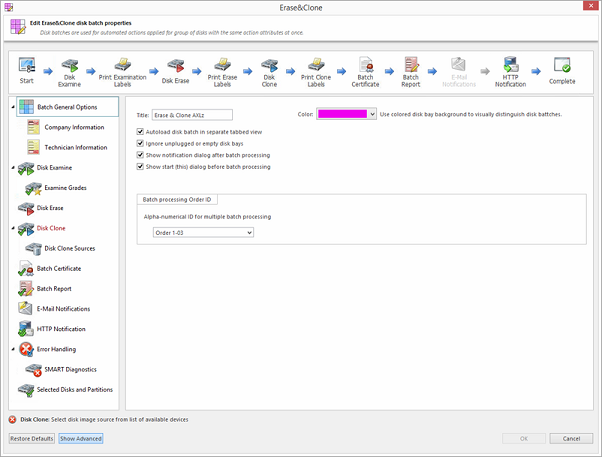This screenshot has height=457, width=602.
Task: Collapse the Disk Examine tree node
Action: pos(13,168)
